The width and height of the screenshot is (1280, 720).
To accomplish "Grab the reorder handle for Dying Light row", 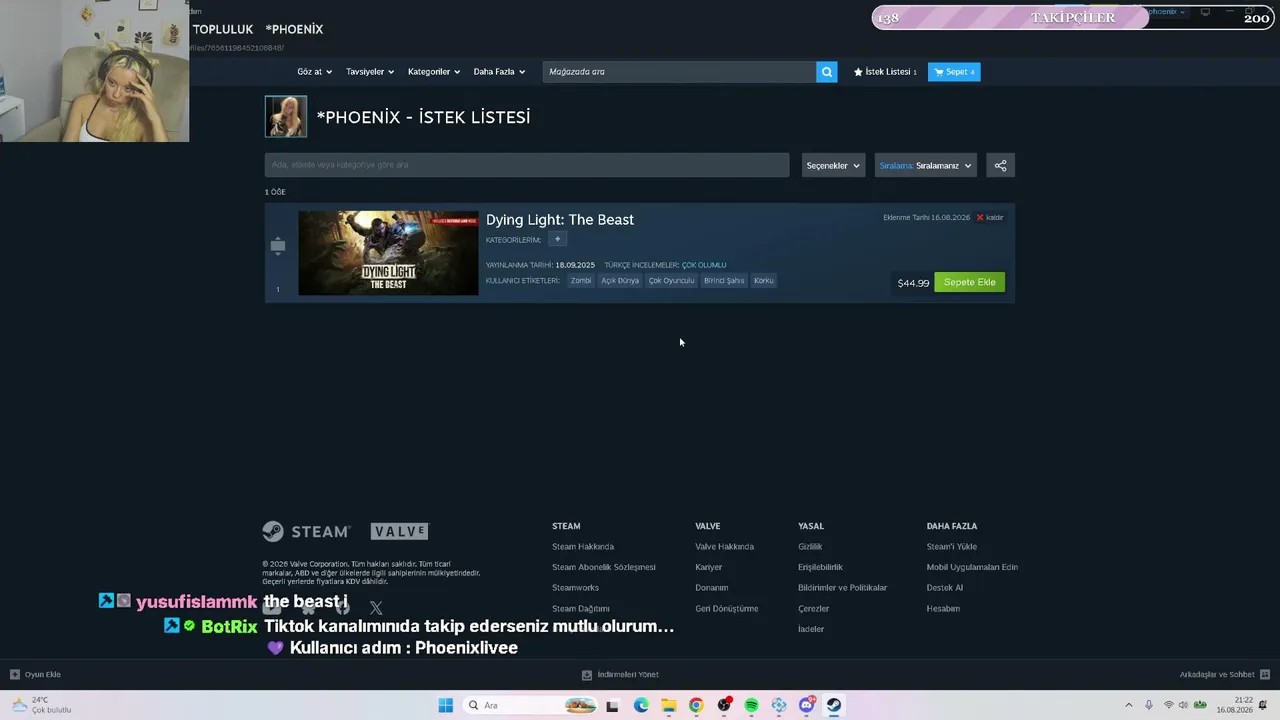I will 278,246.
